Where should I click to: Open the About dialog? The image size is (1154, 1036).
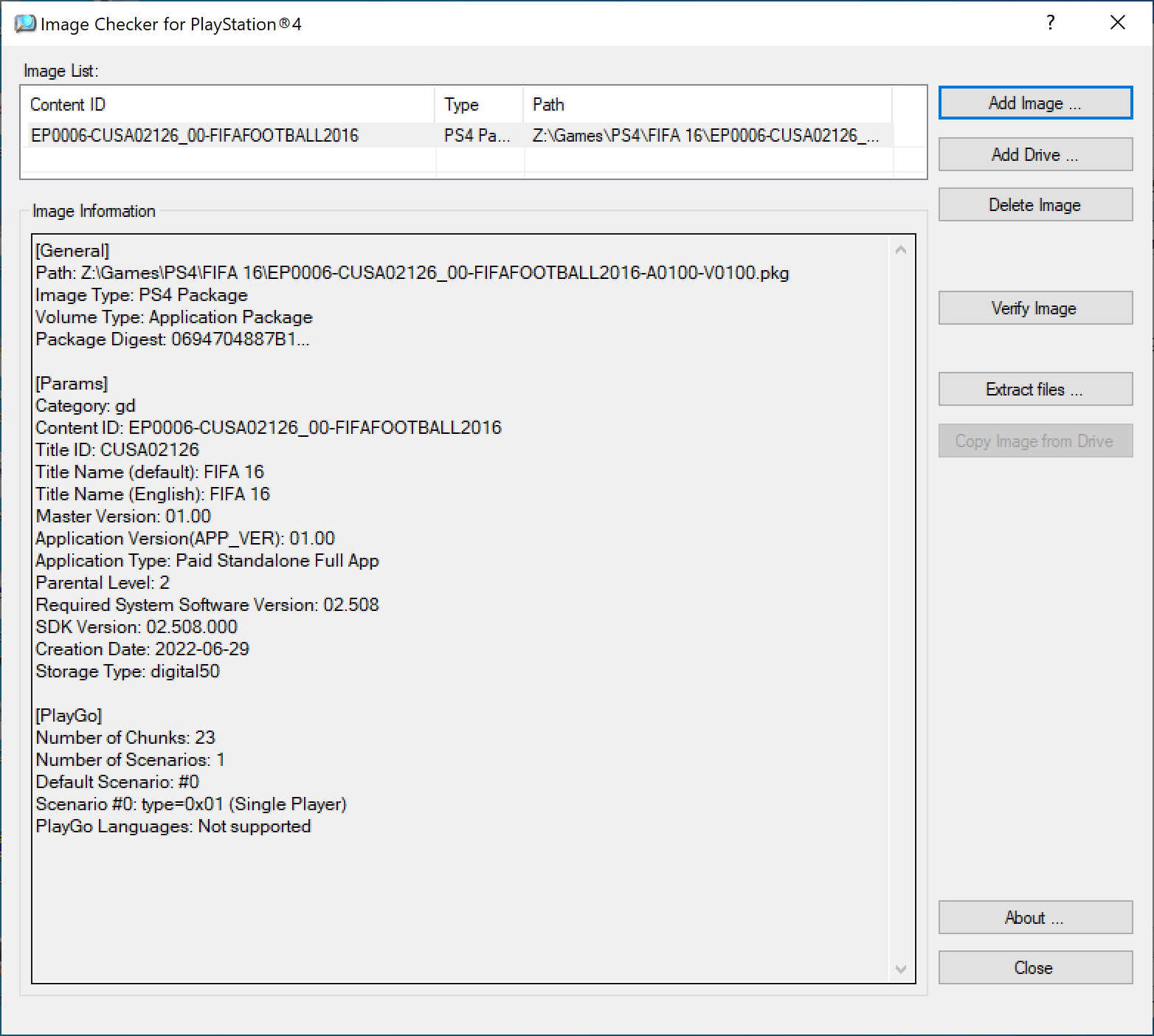pos(1035,917)
